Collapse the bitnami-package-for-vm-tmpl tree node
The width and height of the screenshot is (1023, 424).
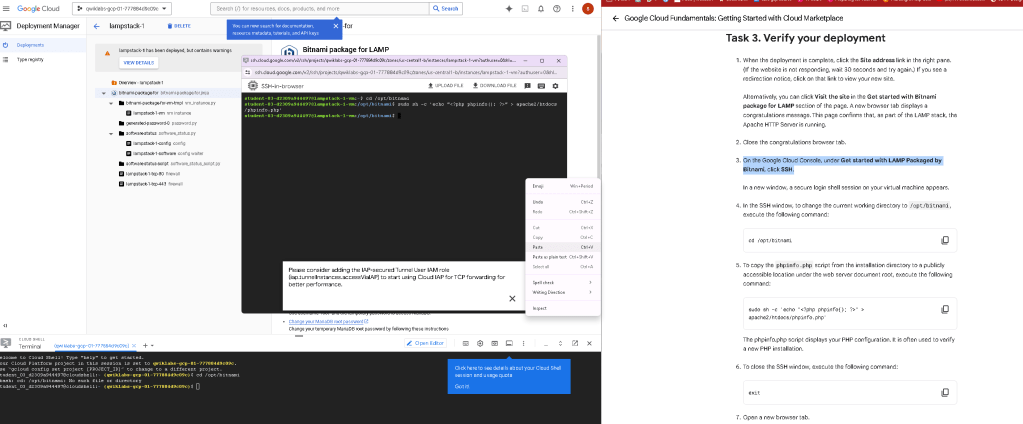pyautogui.click(x=112, y=103)
